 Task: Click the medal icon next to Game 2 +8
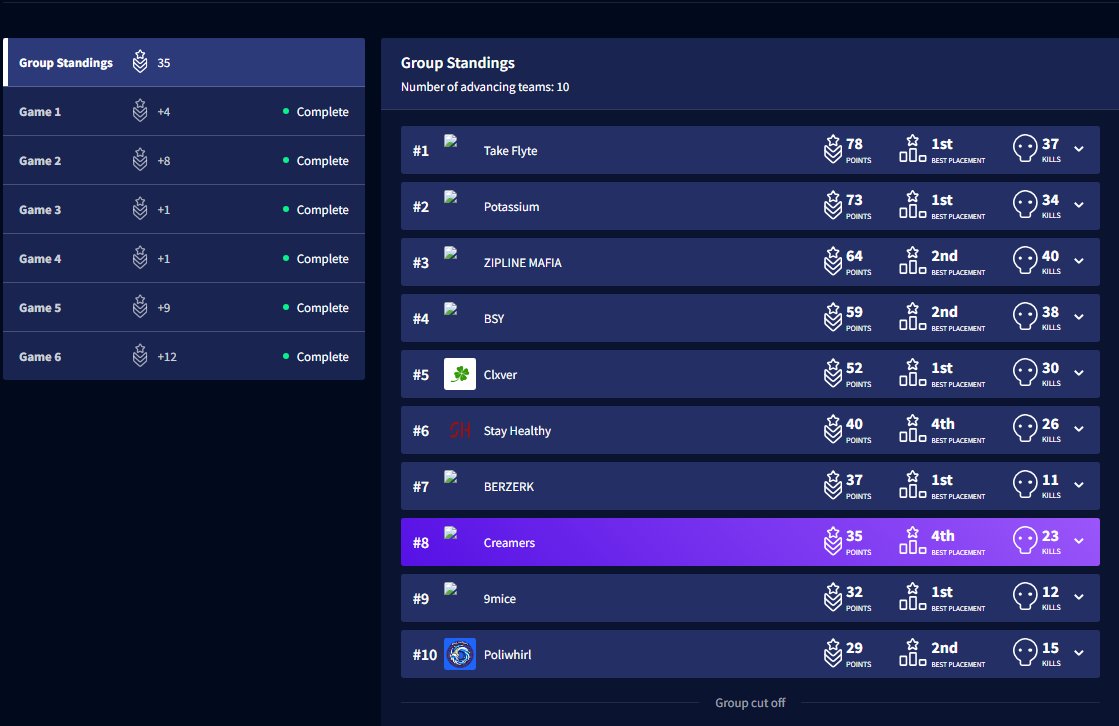140,160
